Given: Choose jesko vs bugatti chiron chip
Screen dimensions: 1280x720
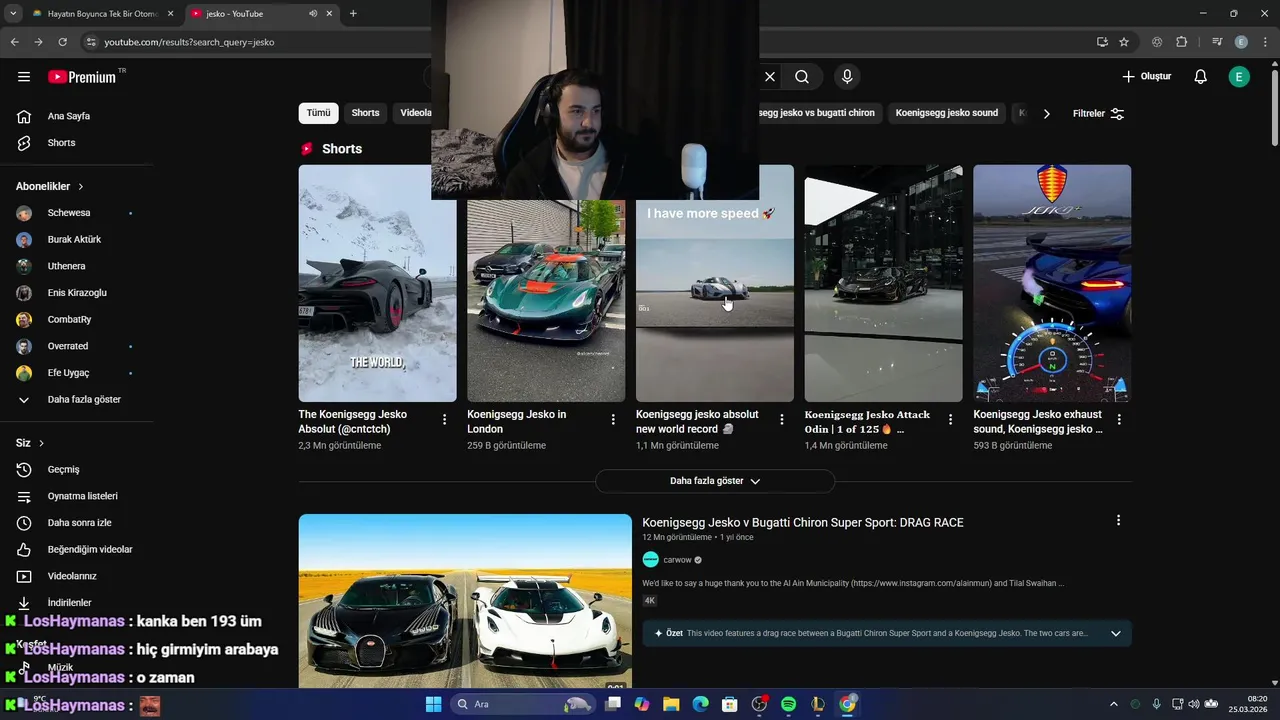Looking at the screenshot, I should pos(818,113).
